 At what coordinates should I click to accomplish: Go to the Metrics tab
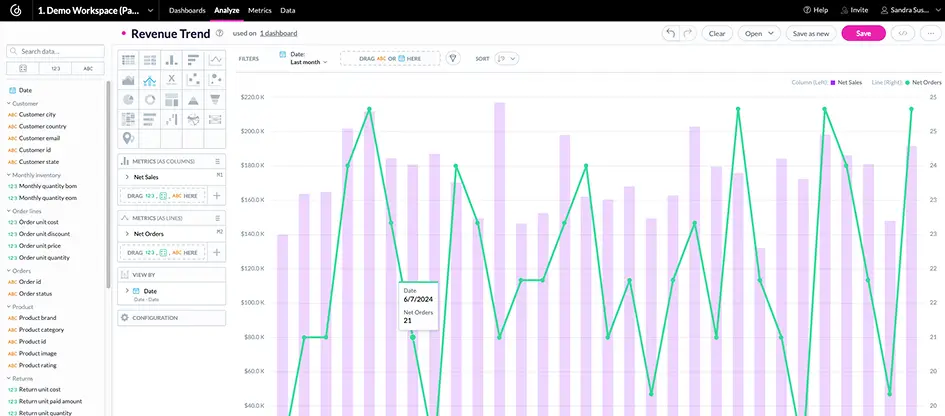[260, 10]
